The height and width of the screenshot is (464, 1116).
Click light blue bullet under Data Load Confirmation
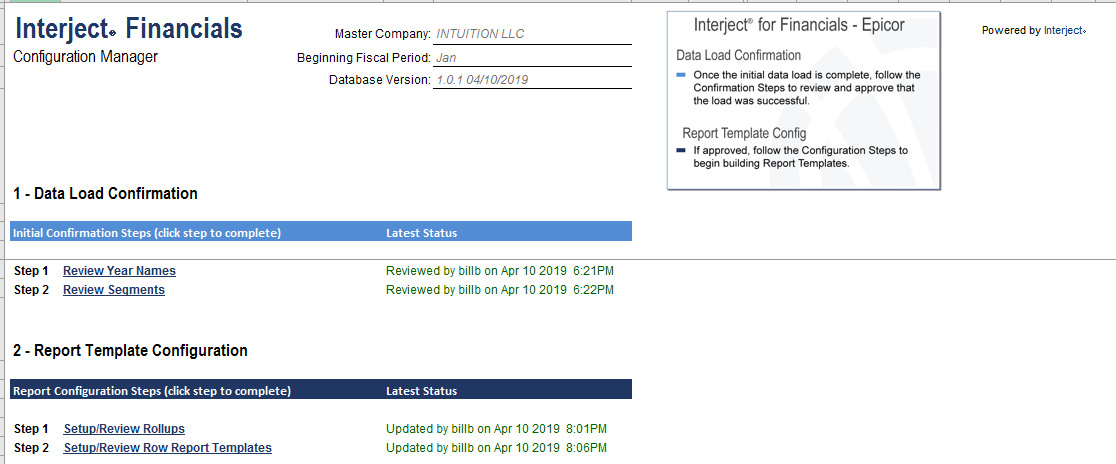(x=681, y=75)
